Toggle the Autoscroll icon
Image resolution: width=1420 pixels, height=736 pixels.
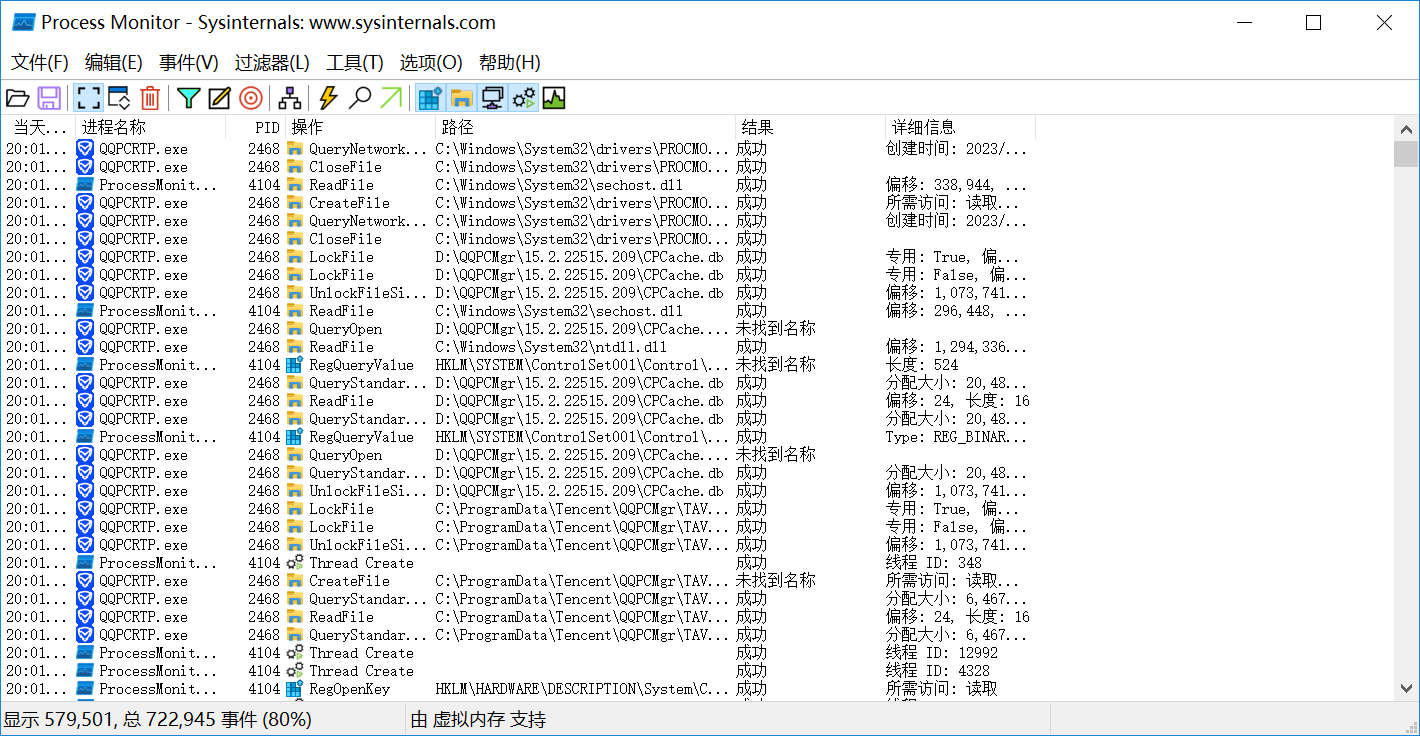pos(119,98)
